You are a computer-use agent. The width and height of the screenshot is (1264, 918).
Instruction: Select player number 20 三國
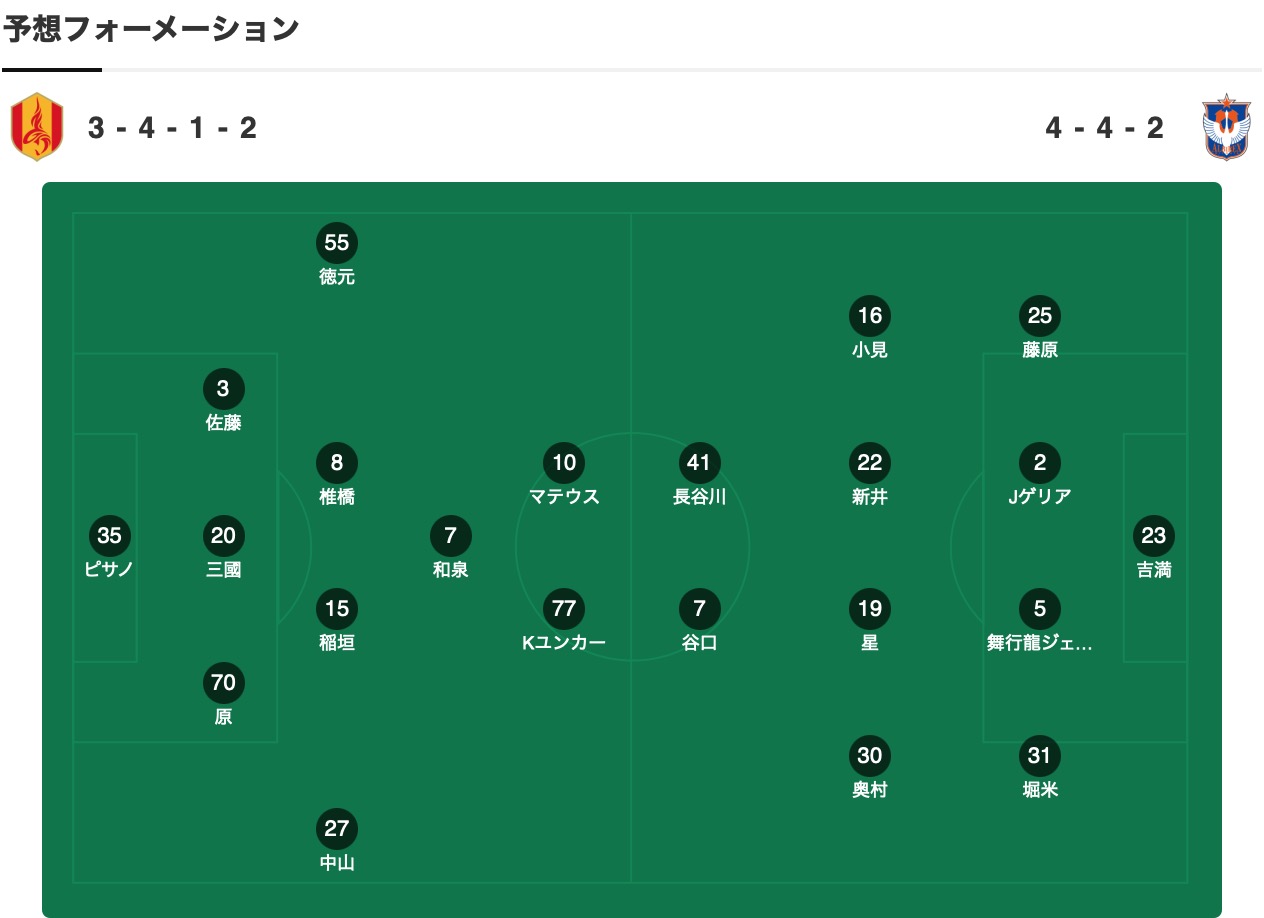[x=223, y=549]
